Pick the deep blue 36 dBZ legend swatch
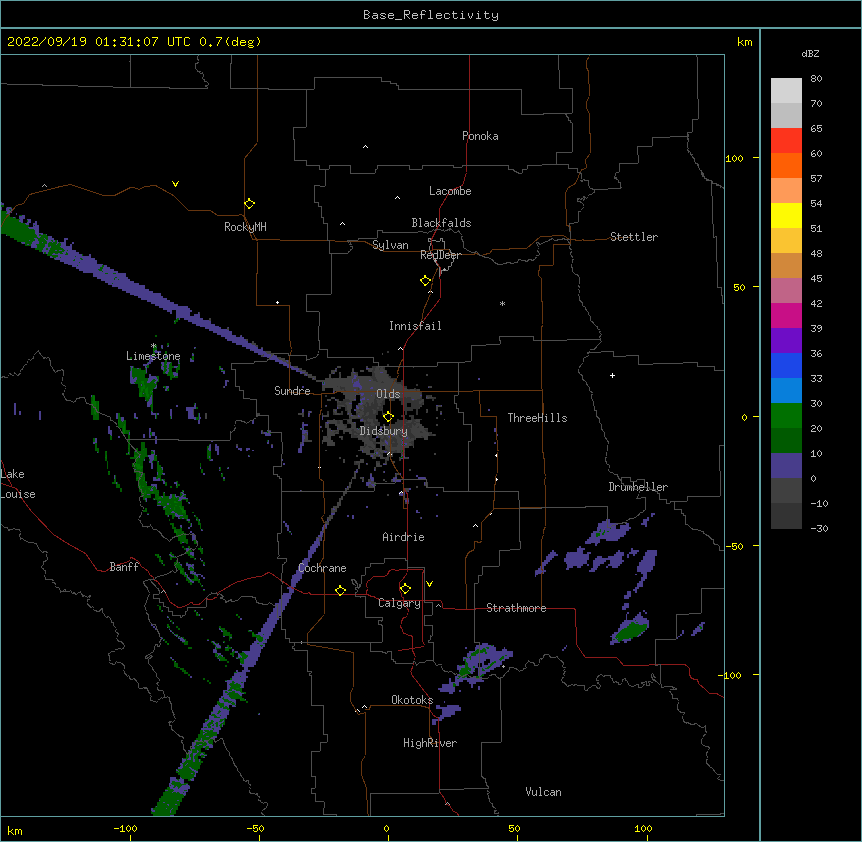This screenshot has height=842, width=862. coord(786,365)
